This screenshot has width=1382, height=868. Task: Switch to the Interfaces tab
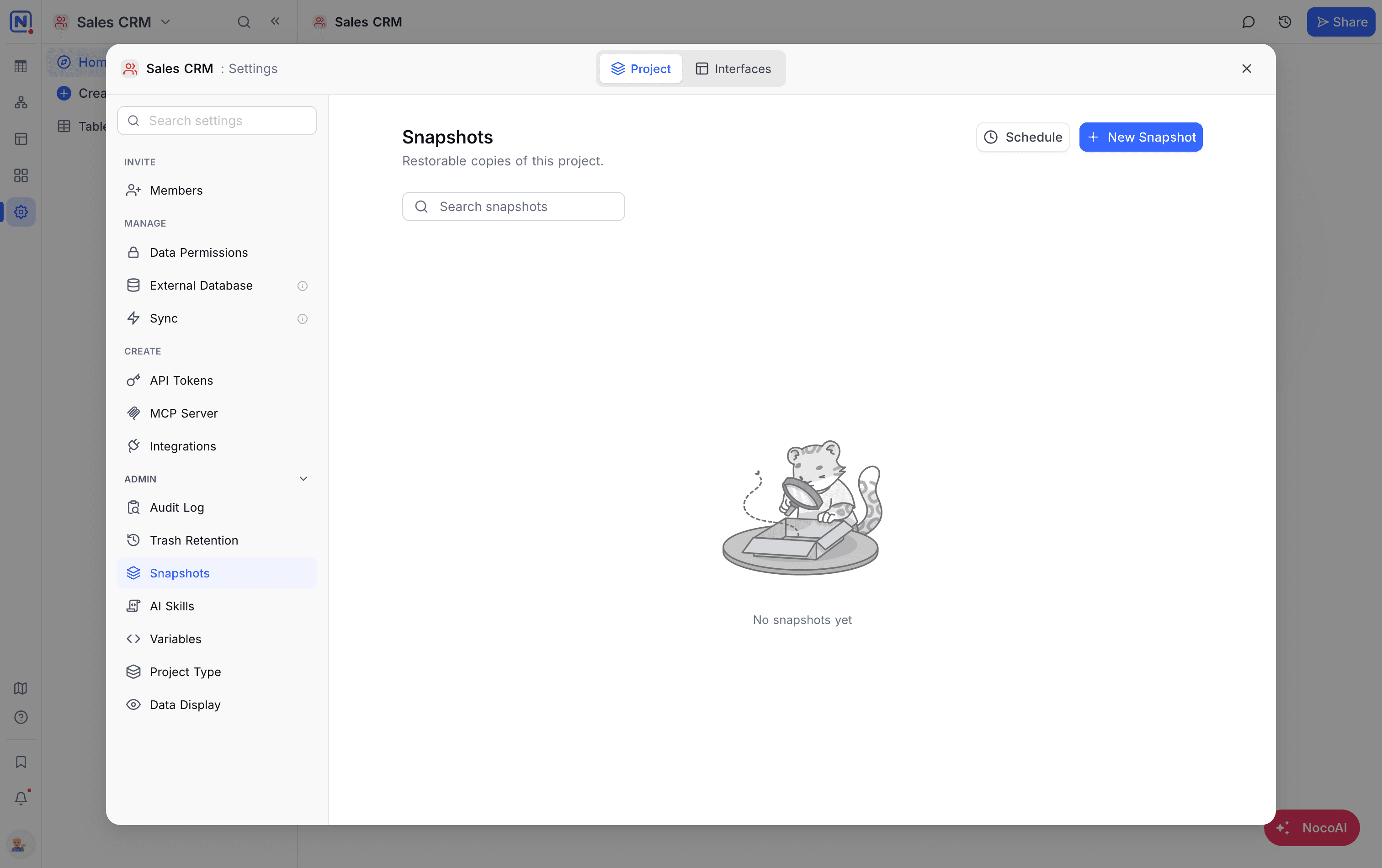coord(734,69)
